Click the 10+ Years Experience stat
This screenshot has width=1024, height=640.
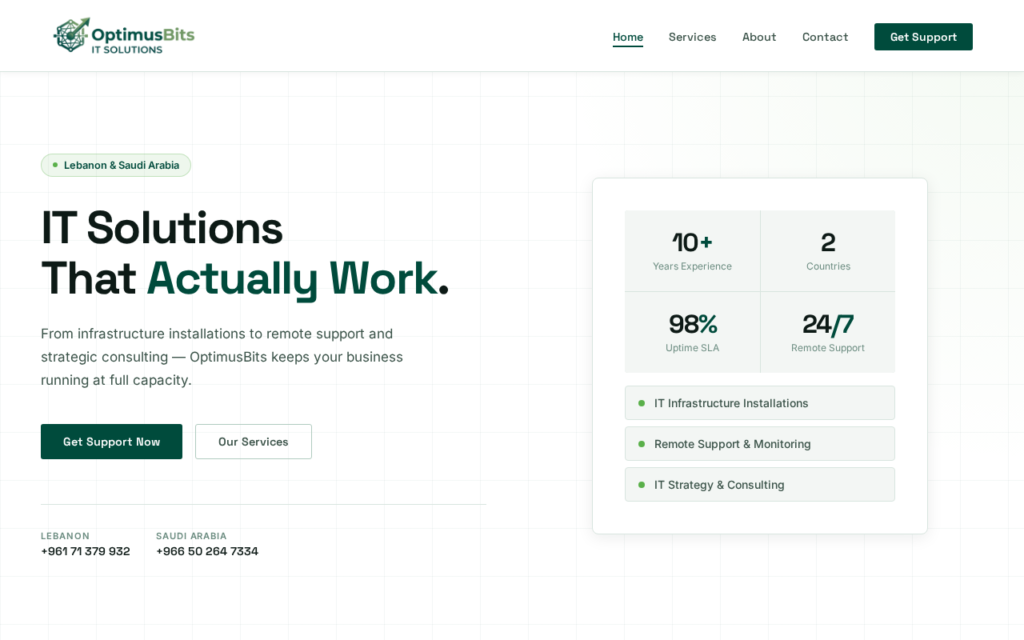pyautogui.click(x=692, y=251)
